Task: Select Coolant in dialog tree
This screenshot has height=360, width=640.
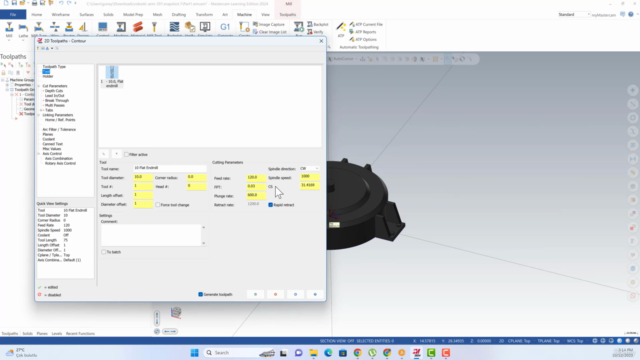Action: [x=49, y=139]
